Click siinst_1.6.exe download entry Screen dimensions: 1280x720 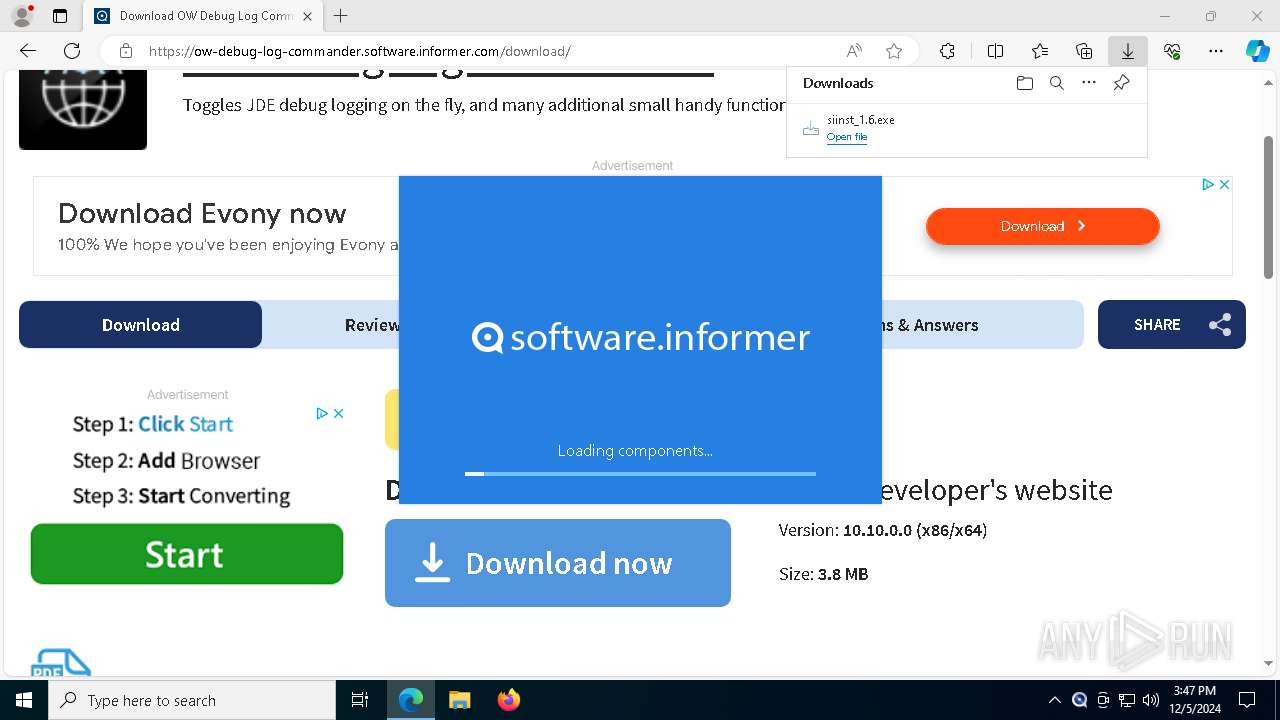pyautogui.click(x=966, y=128)
